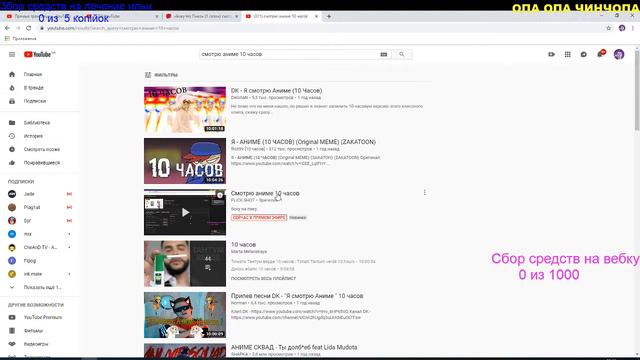Go back with the browser back arrow
This screenshot has width=640, height=360.
[7, 28]
